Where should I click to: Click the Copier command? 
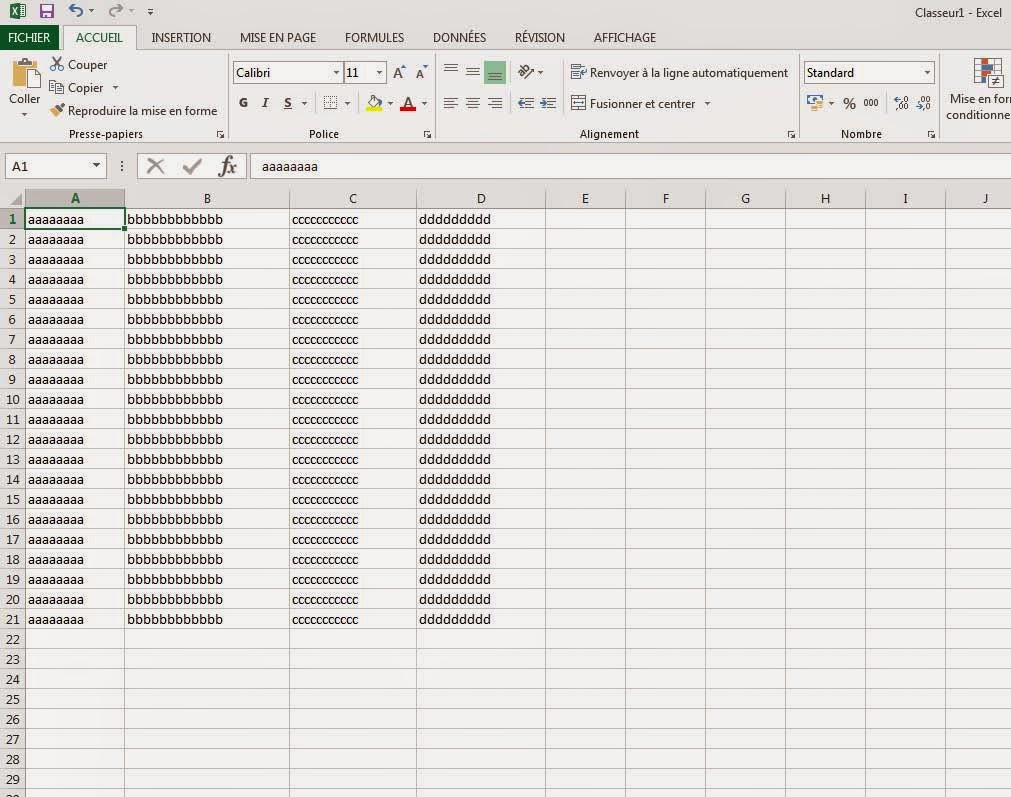tap(83, 87)
